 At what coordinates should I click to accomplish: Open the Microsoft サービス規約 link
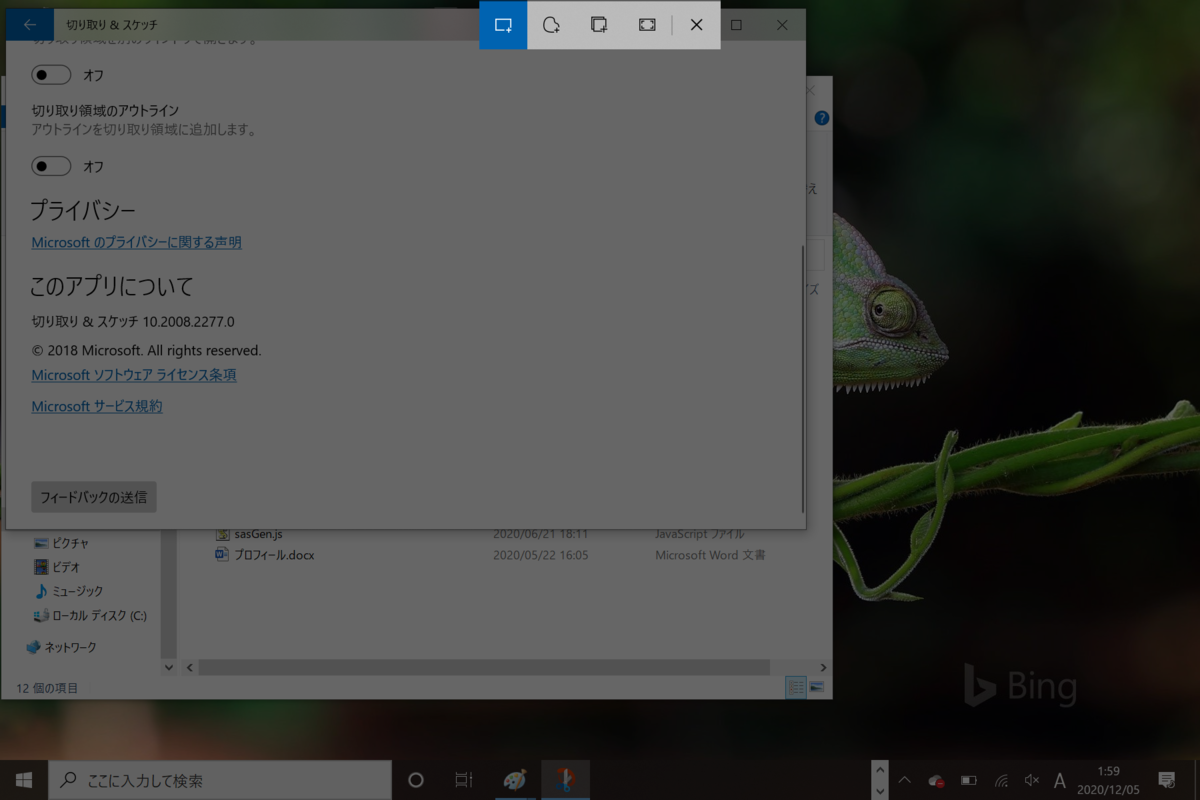97,406
